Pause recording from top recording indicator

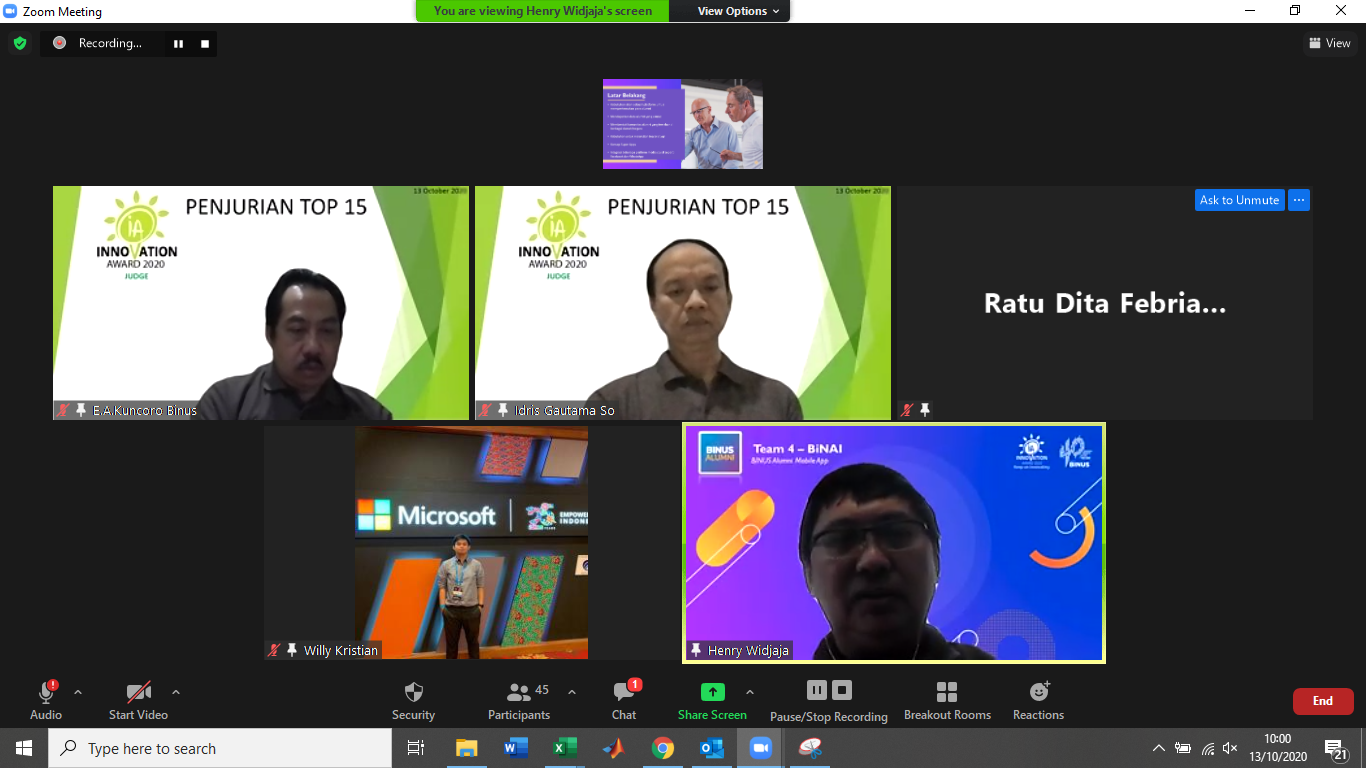(x=179, y=43)
